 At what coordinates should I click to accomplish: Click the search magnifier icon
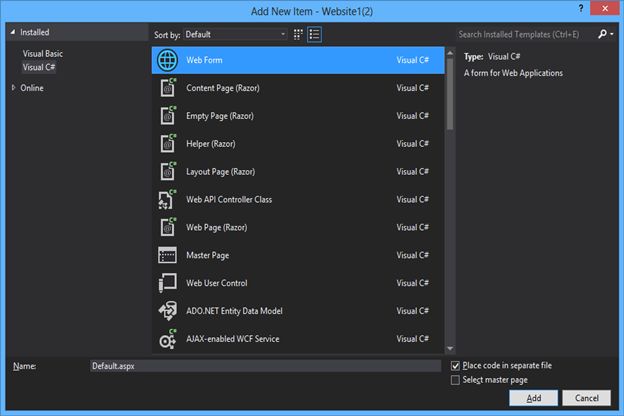603,34
